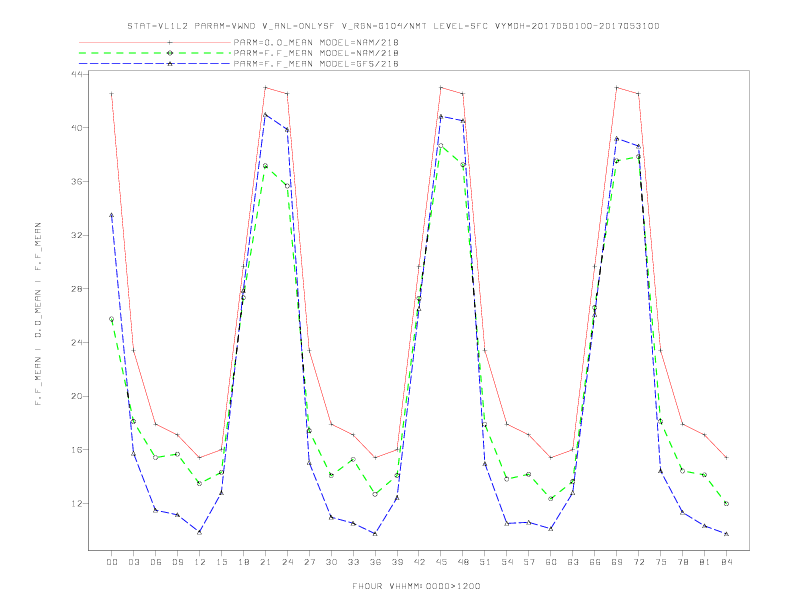
Task: Click x-axis forecast hour label 48
Action: click(x=463, y=562)
